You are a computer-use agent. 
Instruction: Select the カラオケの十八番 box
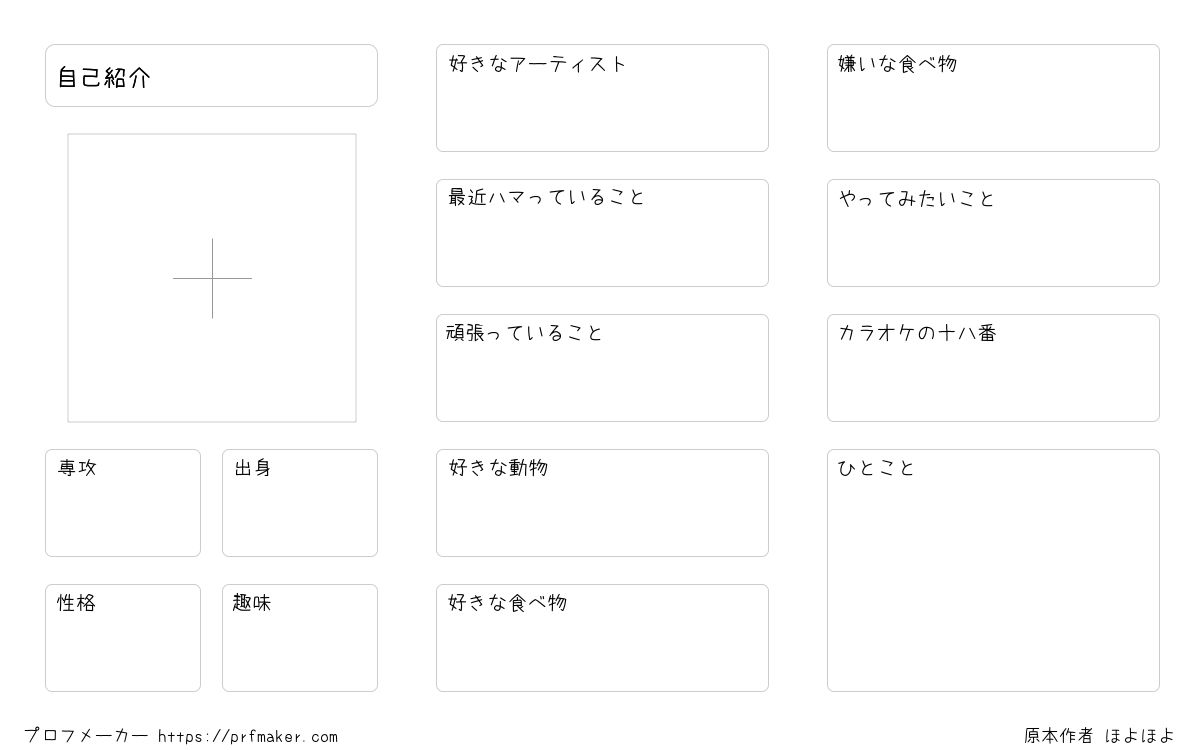pyautogui.click(x=993, y=368)
